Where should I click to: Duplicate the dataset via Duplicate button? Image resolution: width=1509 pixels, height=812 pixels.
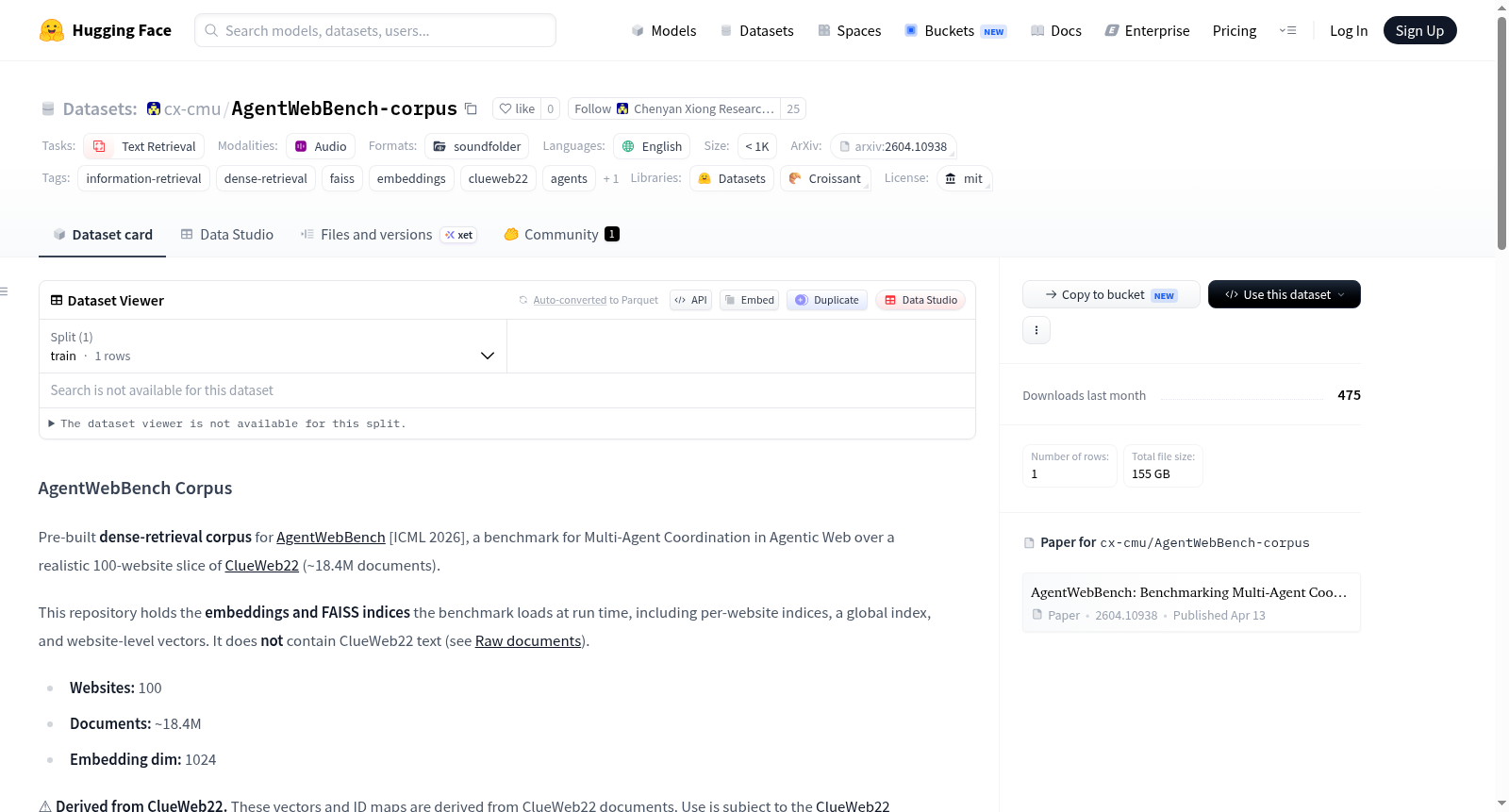[x=827, y=300]
